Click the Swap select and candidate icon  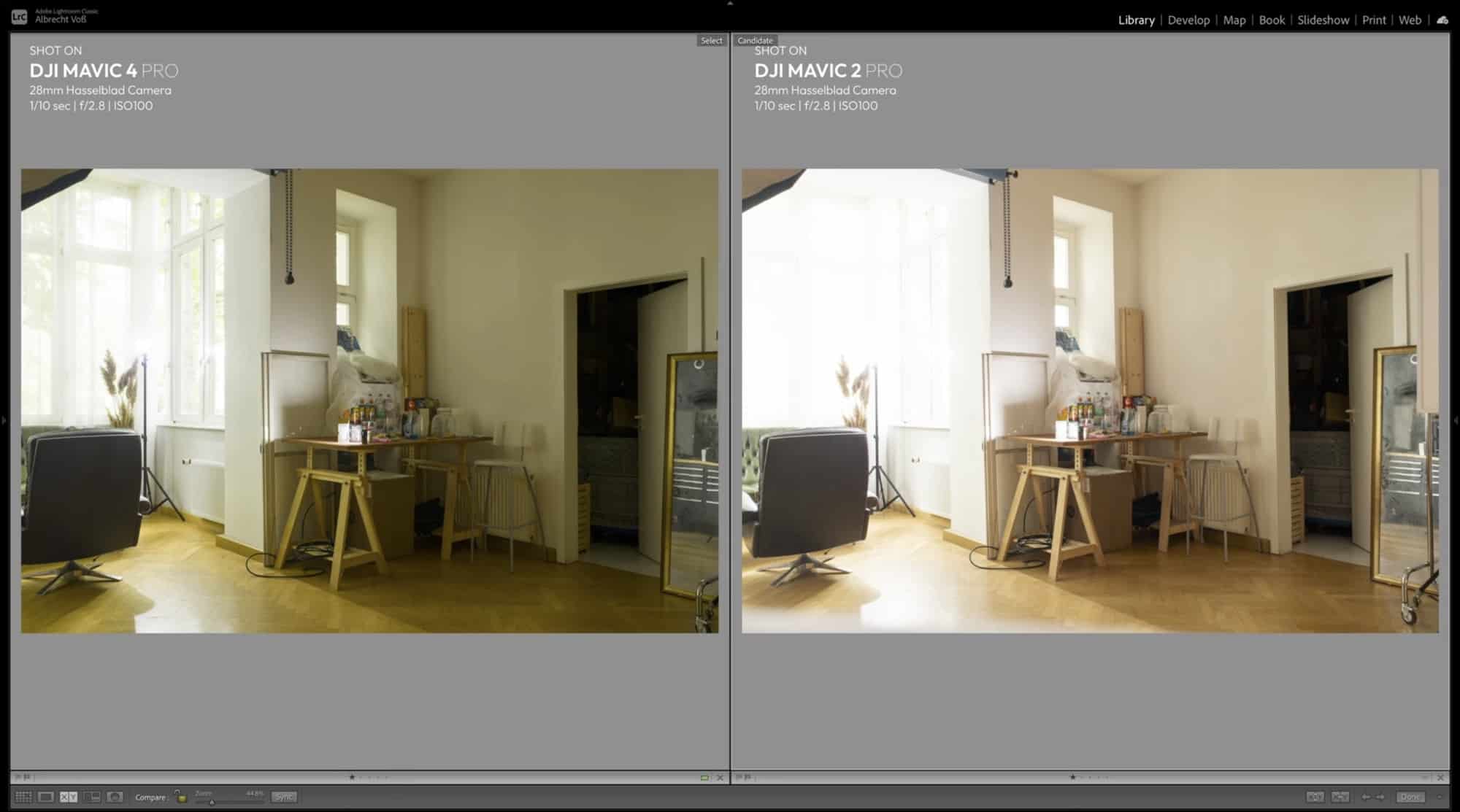[1315, 797]
